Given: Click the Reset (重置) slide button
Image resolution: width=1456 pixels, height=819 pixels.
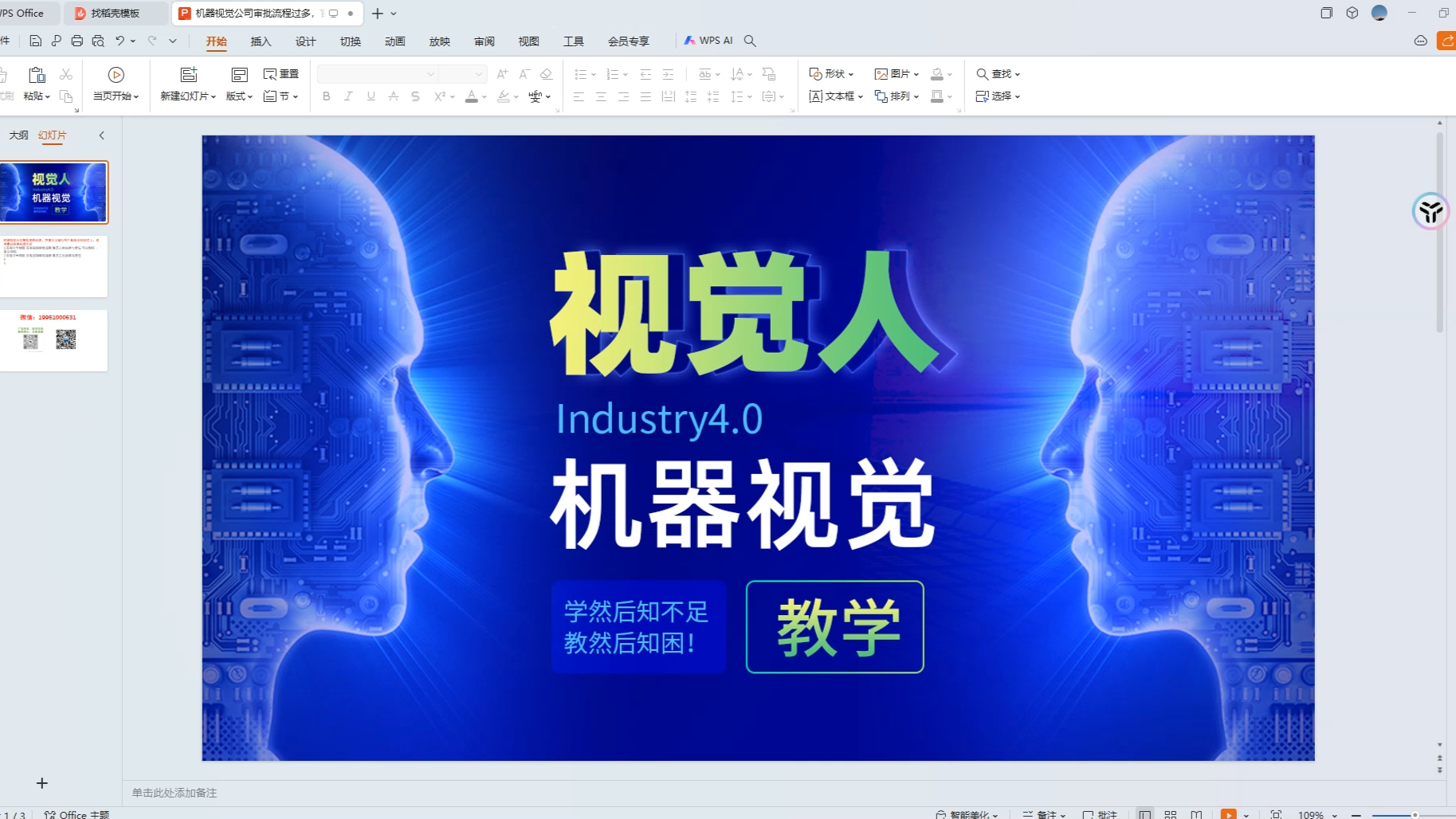Looking at the screenshot, I should point(281,74).
